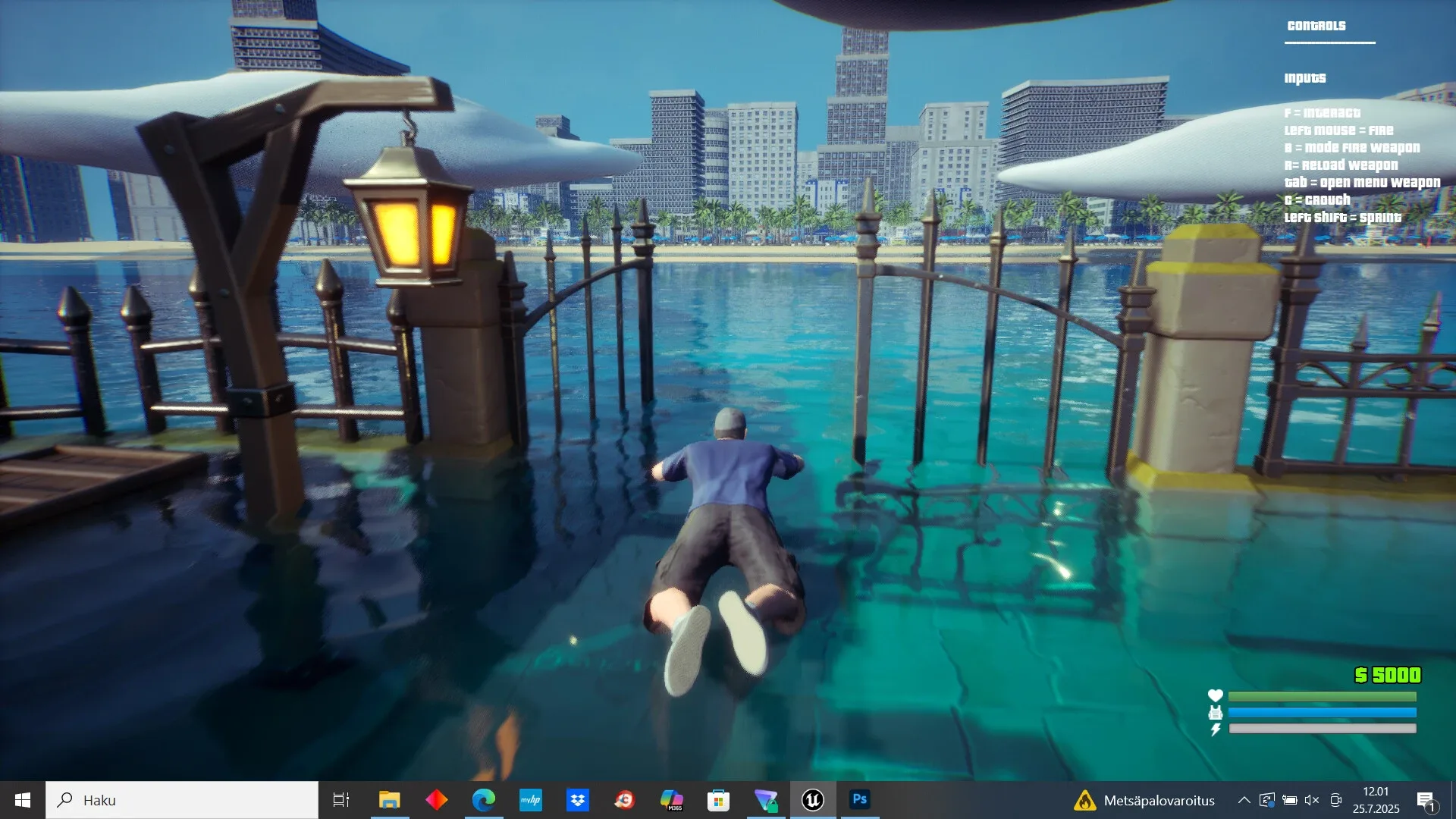Click the red diamond app icon
The image size is (1456, 819).
point(437,800)
